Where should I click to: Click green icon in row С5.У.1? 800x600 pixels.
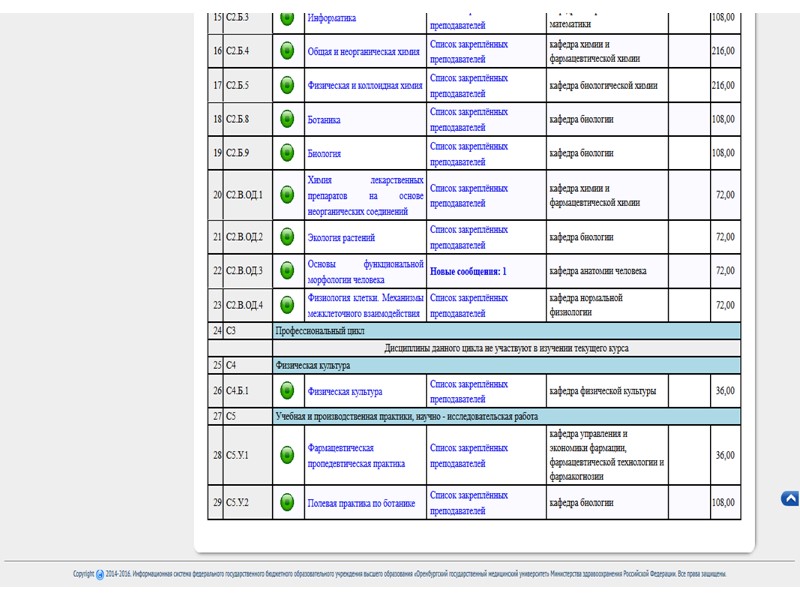(287, 455)
